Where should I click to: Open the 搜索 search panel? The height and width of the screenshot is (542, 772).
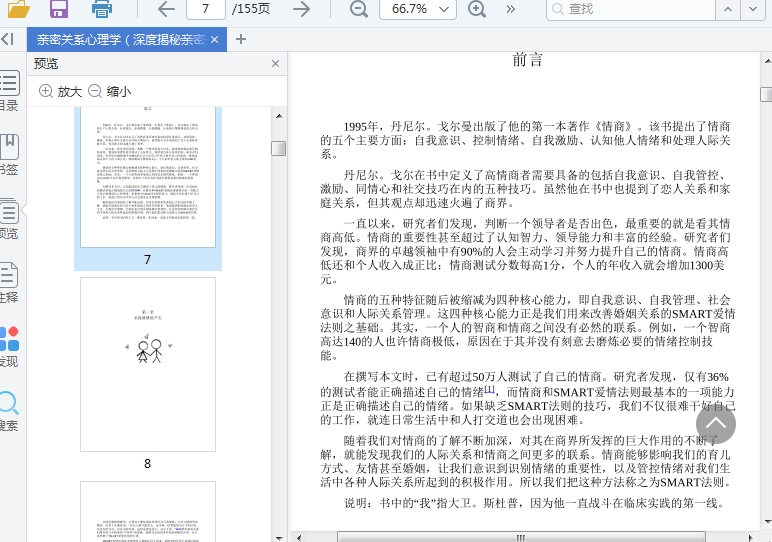pos(9,411)
